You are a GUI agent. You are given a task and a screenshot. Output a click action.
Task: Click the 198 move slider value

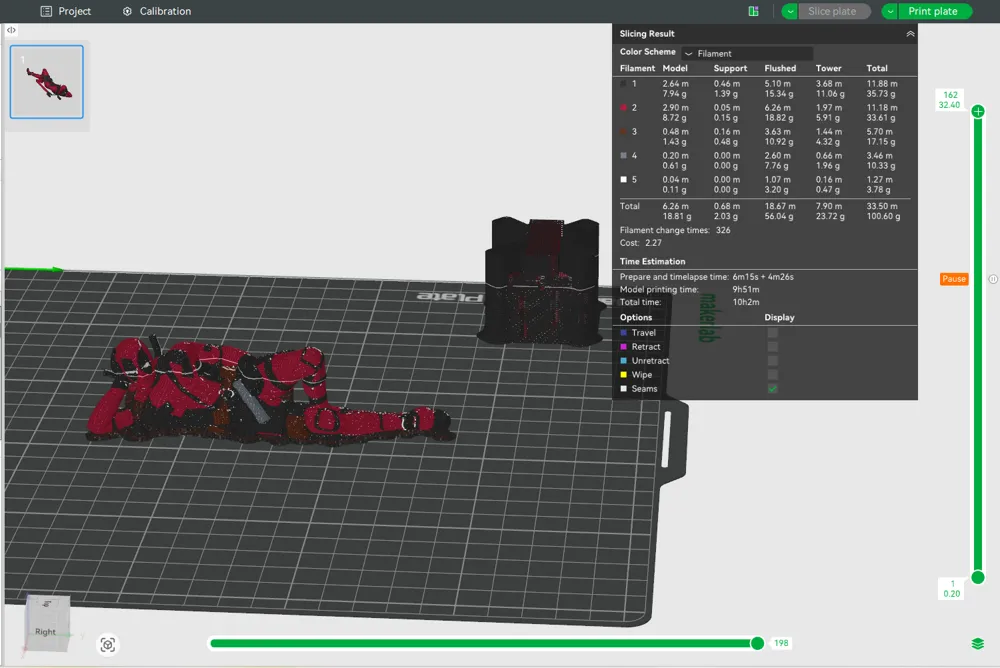(781, 643)
